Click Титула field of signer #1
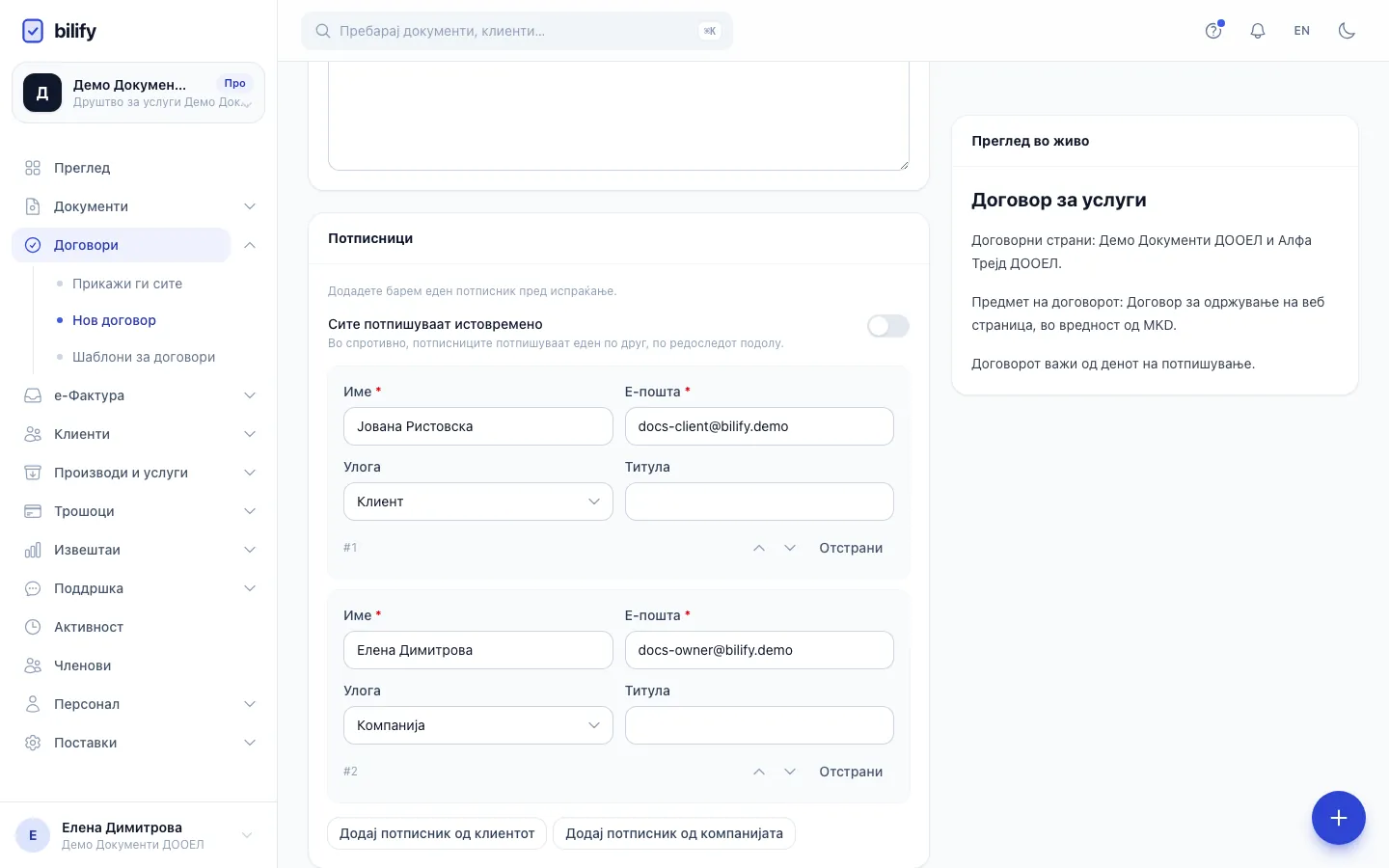Image resolution: width=1389 pixels, height=868 pixels. [x=759, y=502]
